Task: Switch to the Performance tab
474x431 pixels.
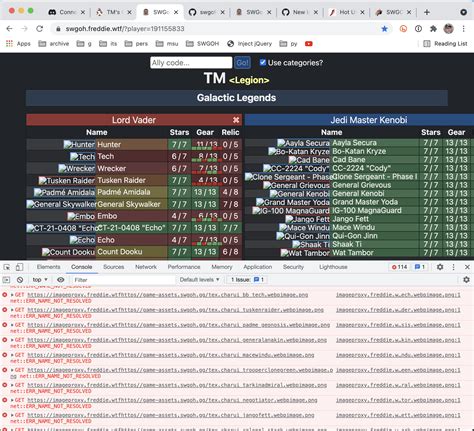Action: 184,267
